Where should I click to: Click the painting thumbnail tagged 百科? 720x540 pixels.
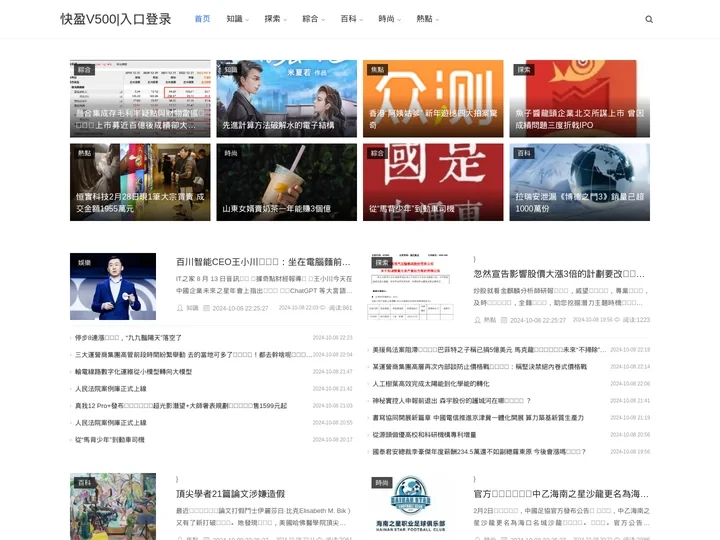tap(113, 506)
